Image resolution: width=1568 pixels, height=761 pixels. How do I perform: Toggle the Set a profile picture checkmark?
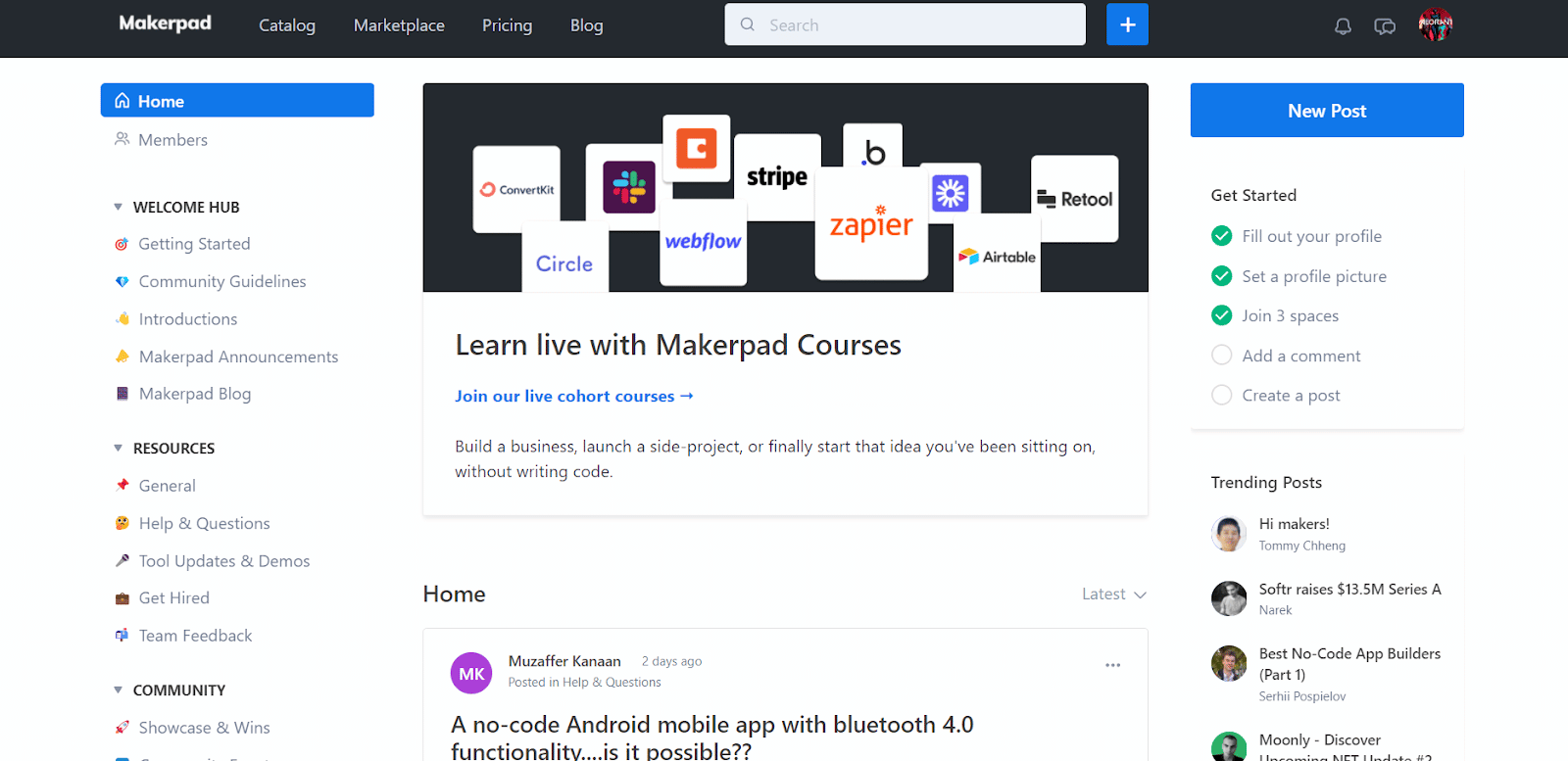click(x=1222, y=276)
